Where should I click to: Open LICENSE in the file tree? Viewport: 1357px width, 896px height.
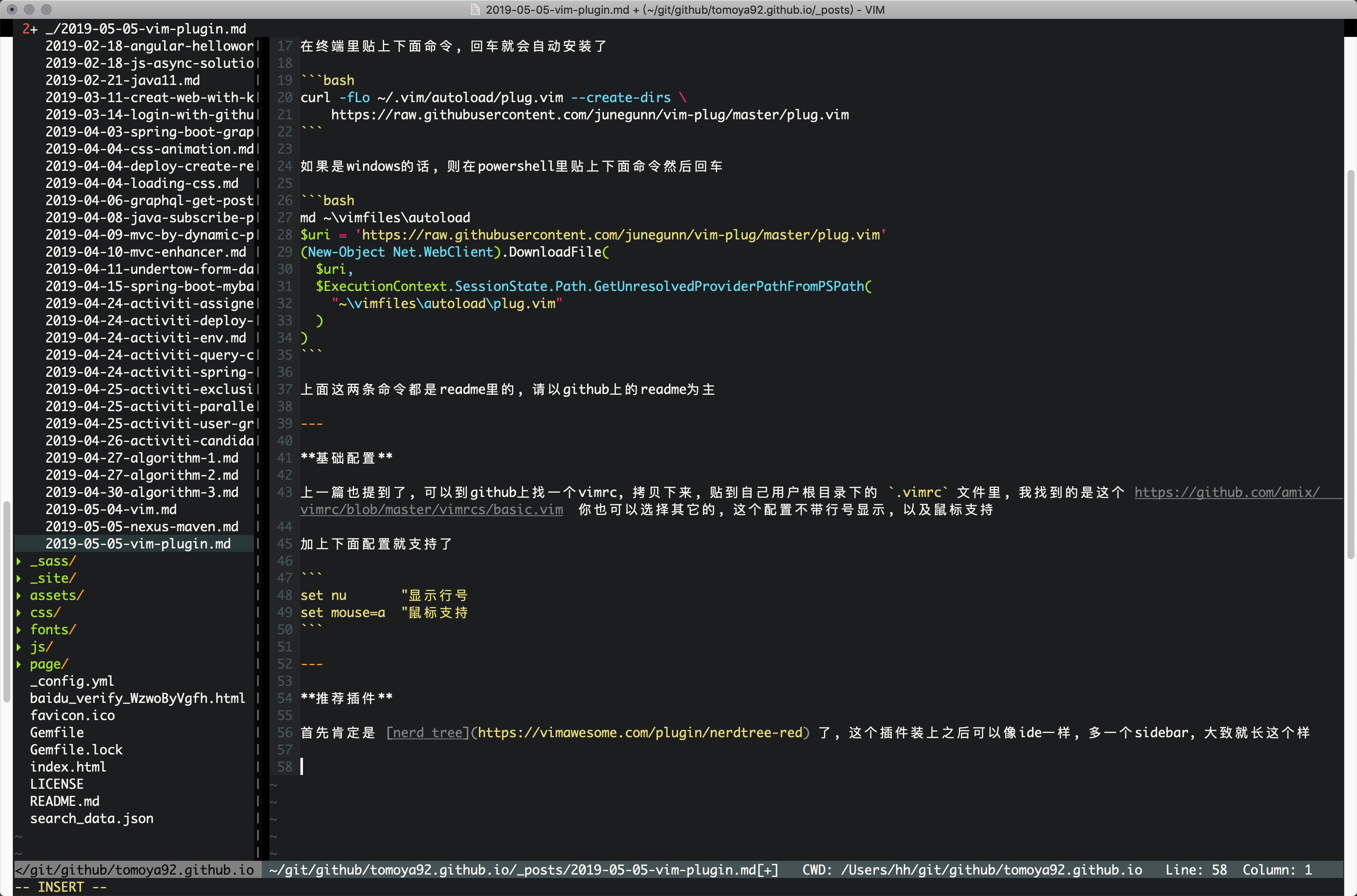tap(57, 784)
